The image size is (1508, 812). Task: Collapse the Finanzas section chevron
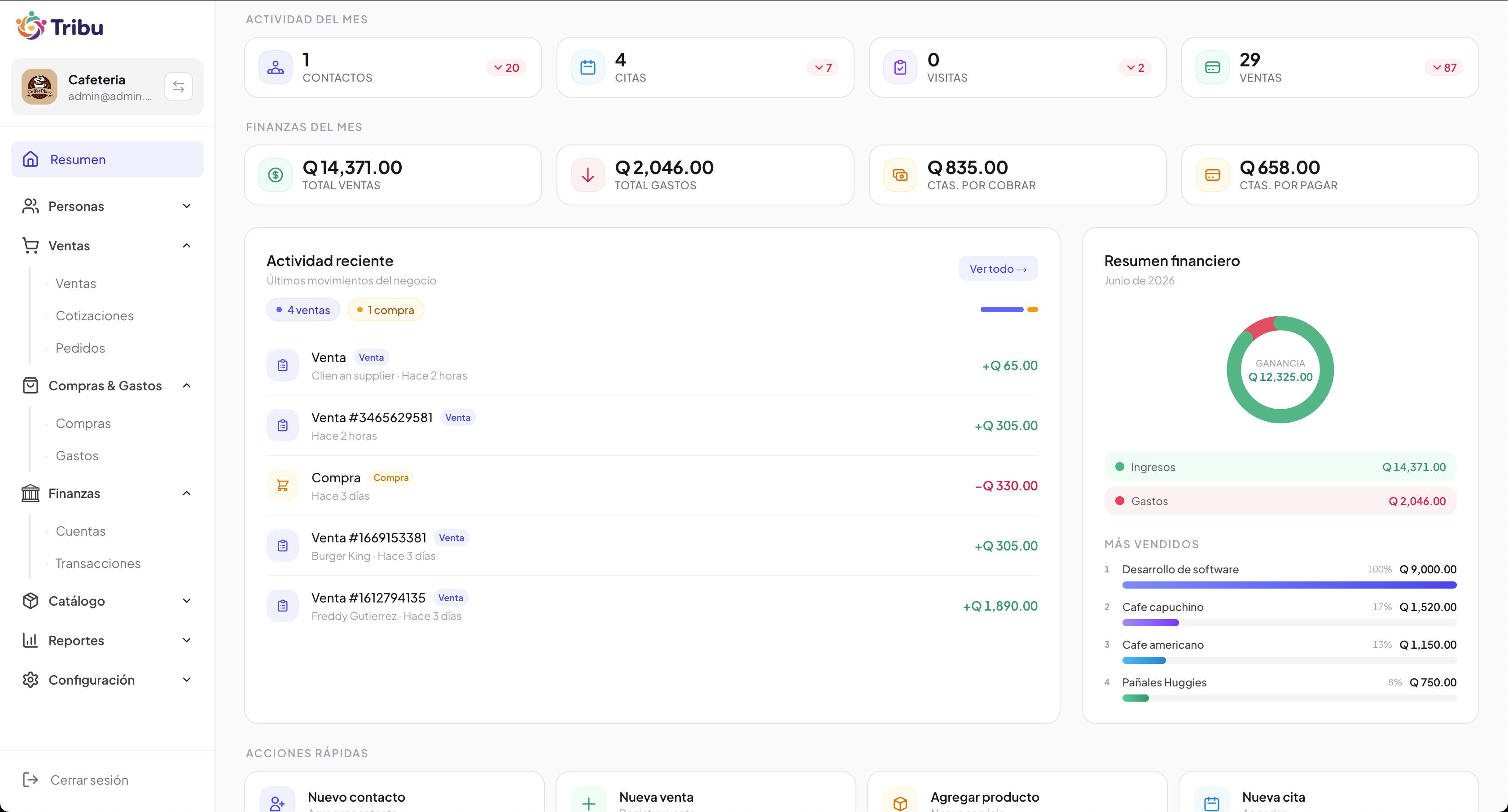coord(187,493)
